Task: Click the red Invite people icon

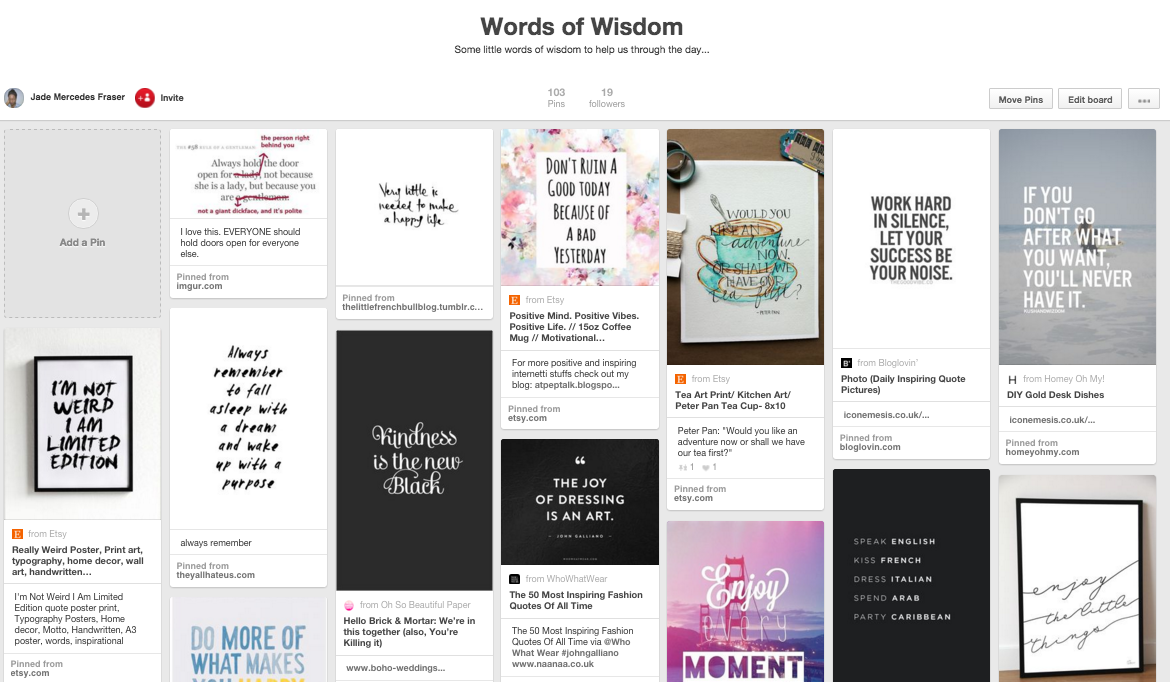Action: 145,98
